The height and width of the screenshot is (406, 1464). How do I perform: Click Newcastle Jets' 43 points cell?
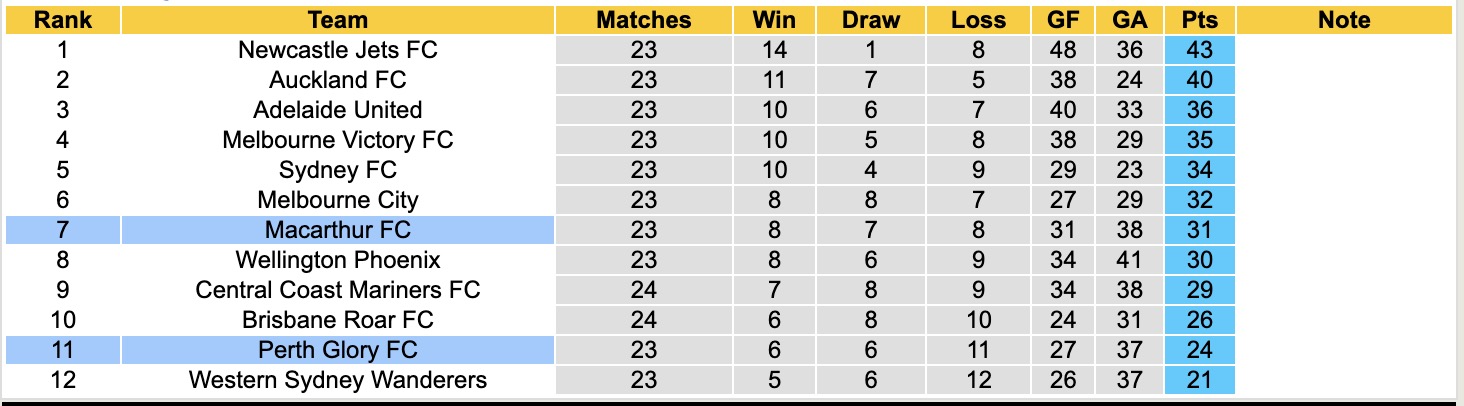point(1199,50)
